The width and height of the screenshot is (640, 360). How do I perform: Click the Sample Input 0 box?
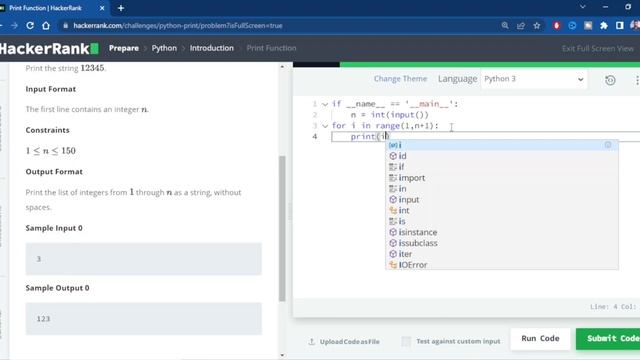click(144, 259)
